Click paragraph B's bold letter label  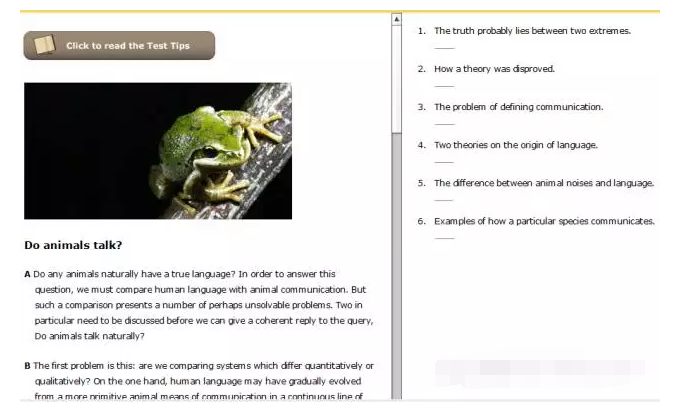pos(27,366)
